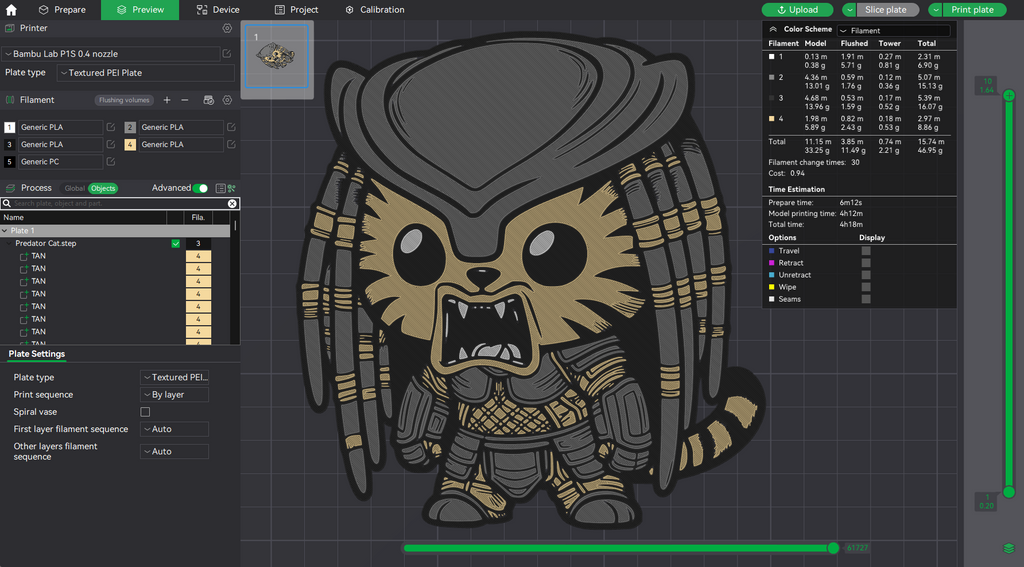Click the horizontal move slider handle
Screen dimensions: 1024x567
point(833,548)
